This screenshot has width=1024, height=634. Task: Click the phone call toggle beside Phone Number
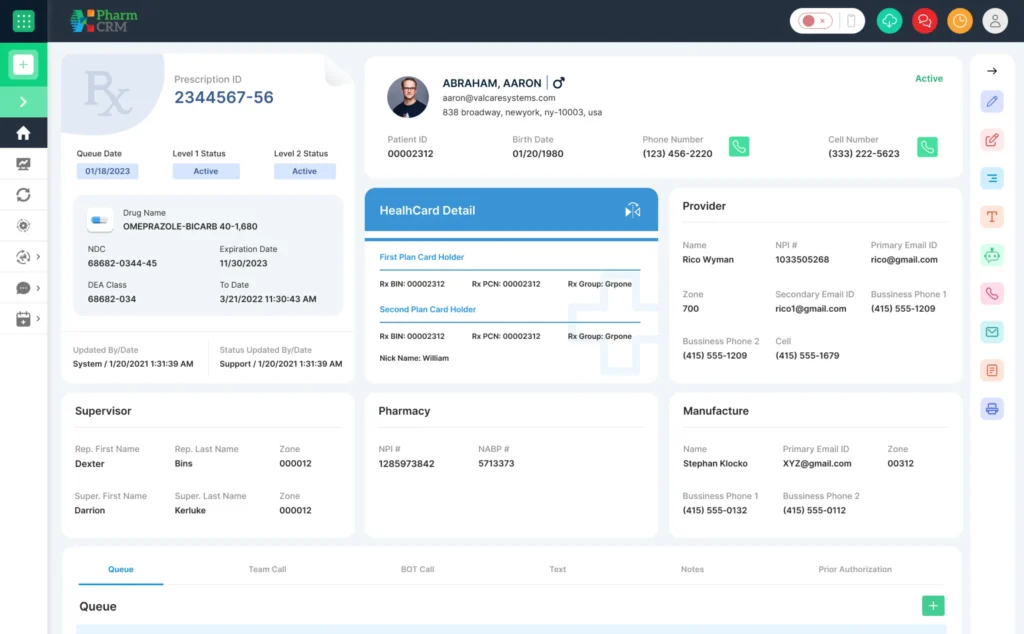(738, 147)
